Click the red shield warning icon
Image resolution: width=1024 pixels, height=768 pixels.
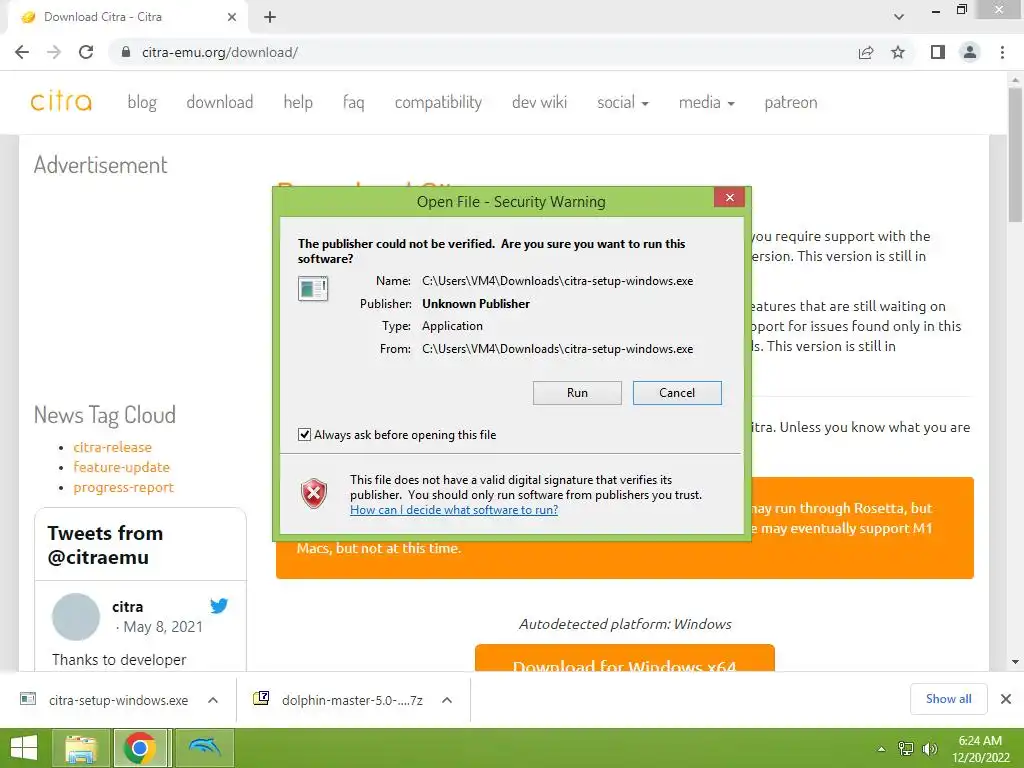(x=313, y=493)
